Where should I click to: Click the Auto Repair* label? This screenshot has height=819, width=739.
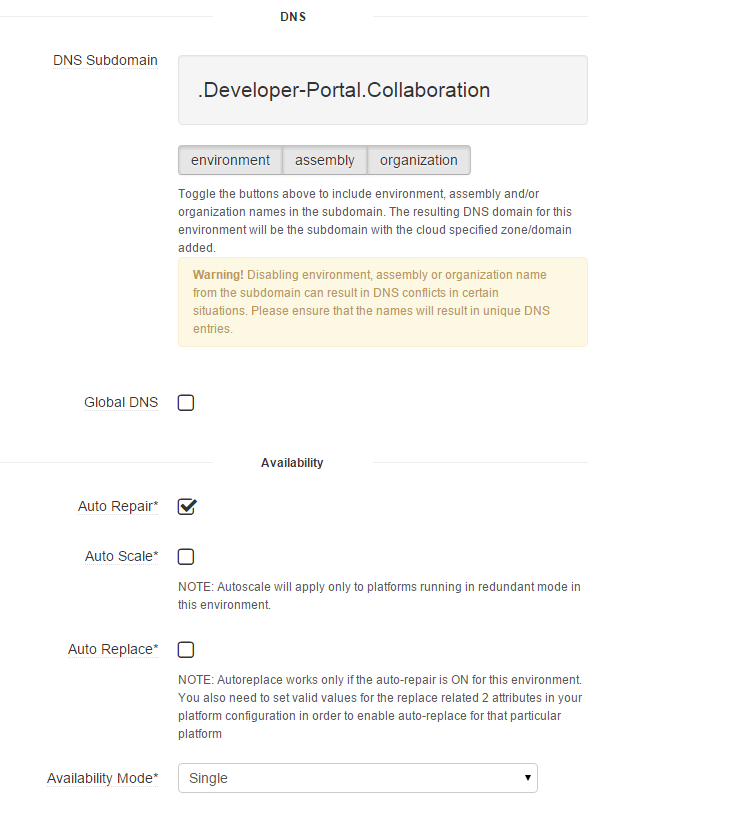tap(118, 506)
